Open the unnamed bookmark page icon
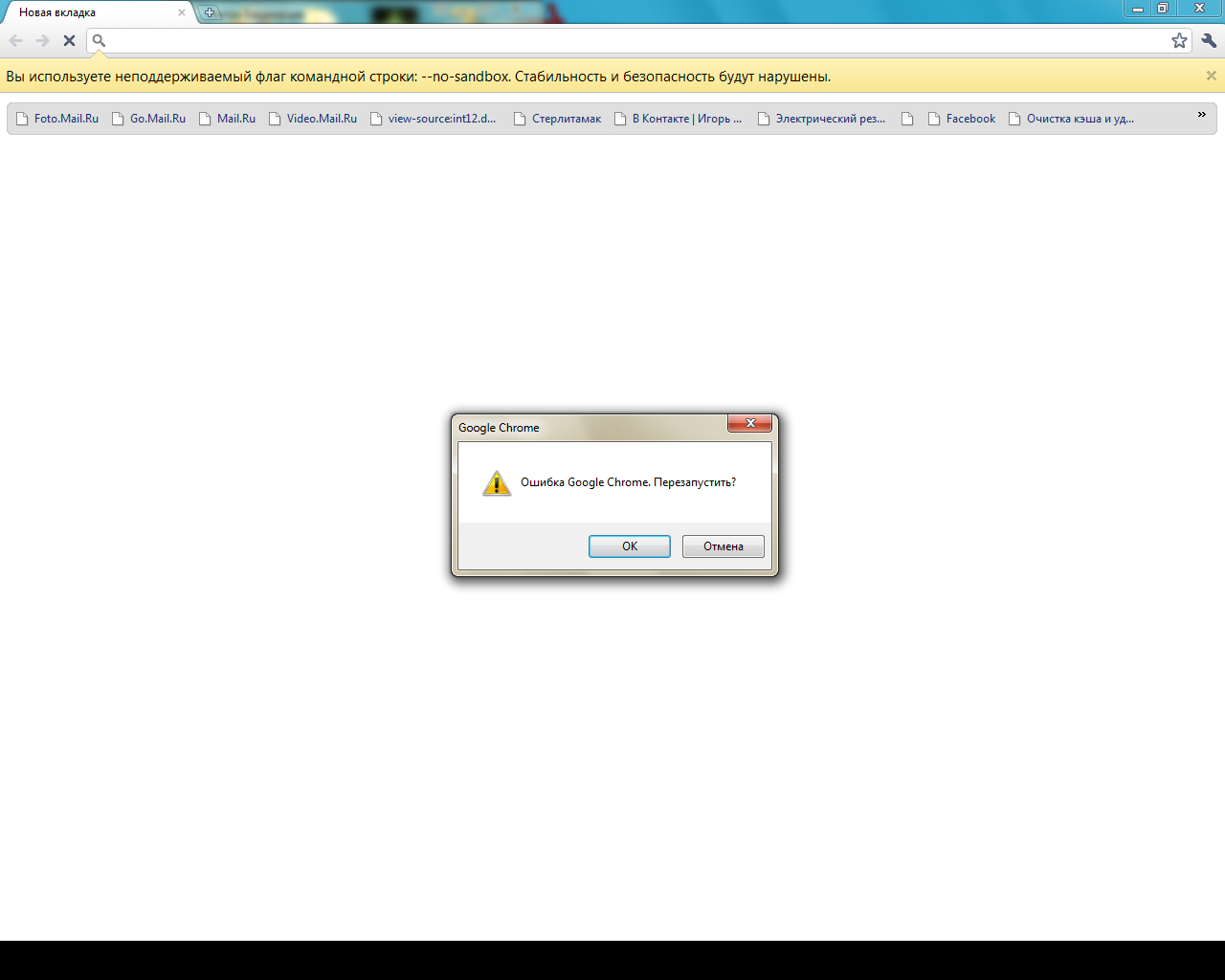1225x980 pixels. coord(907,119)
